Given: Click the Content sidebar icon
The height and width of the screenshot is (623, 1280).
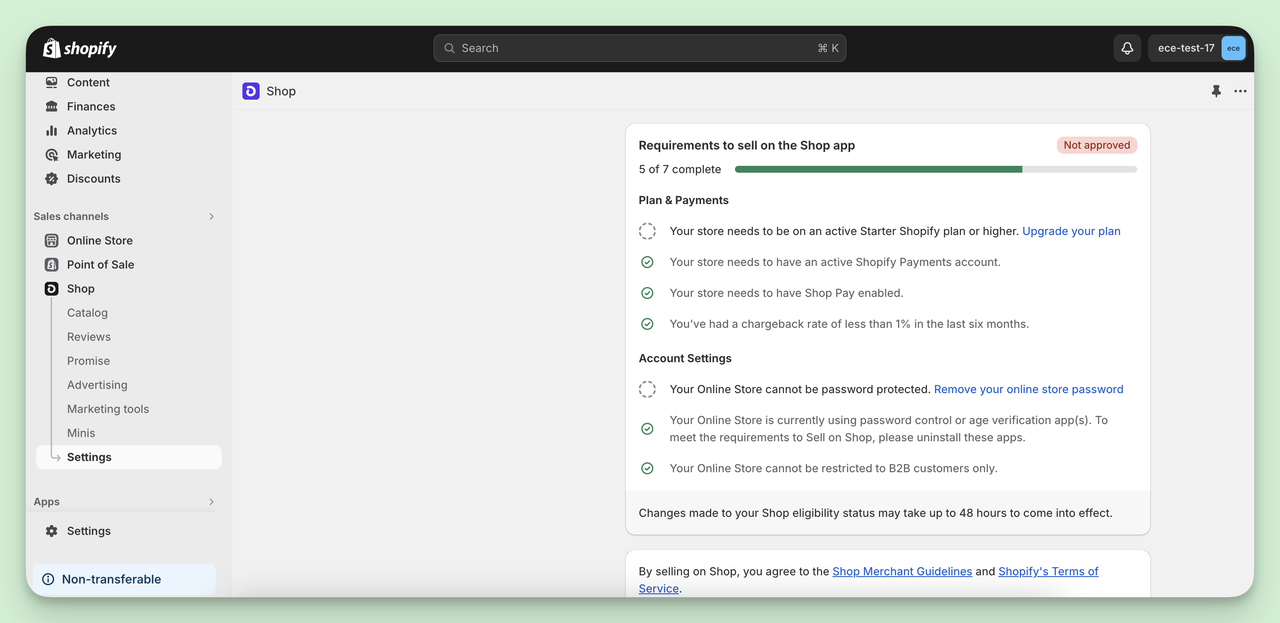Looking at the screenshot, I should click(x=52, y=82).
